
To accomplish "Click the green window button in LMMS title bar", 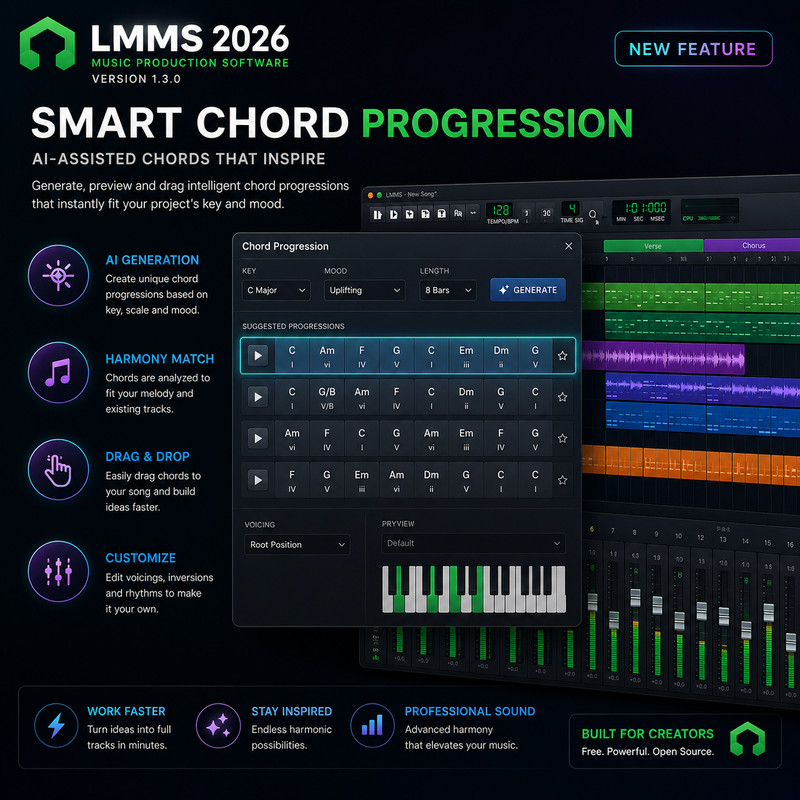I will click(x=379, y=195).
